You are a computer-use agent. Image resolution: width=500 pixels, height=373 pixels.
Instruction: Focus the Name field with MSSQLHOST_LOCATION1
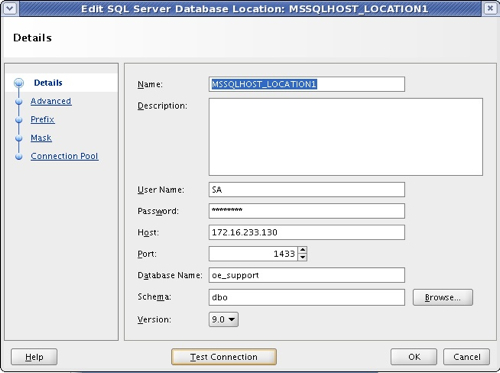307,84
